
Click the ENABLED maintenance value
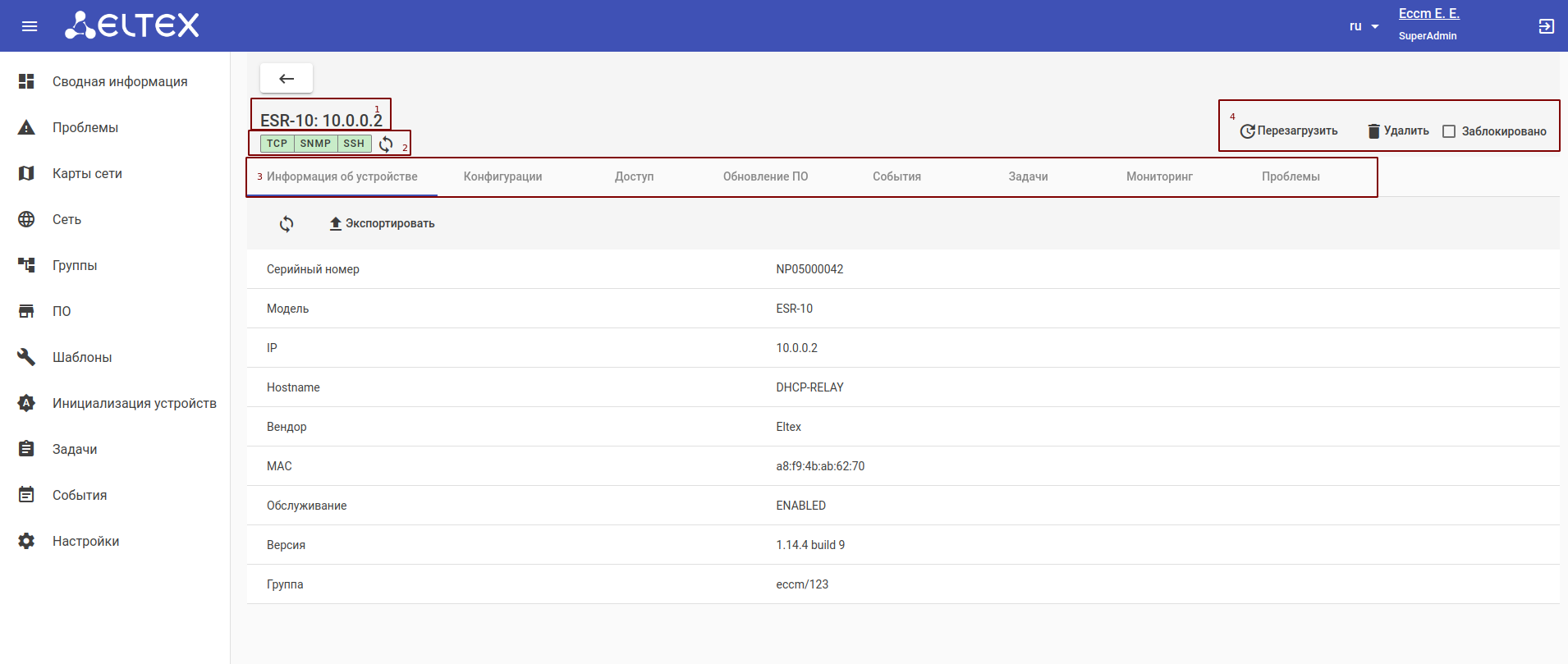[x=800, y=506]
